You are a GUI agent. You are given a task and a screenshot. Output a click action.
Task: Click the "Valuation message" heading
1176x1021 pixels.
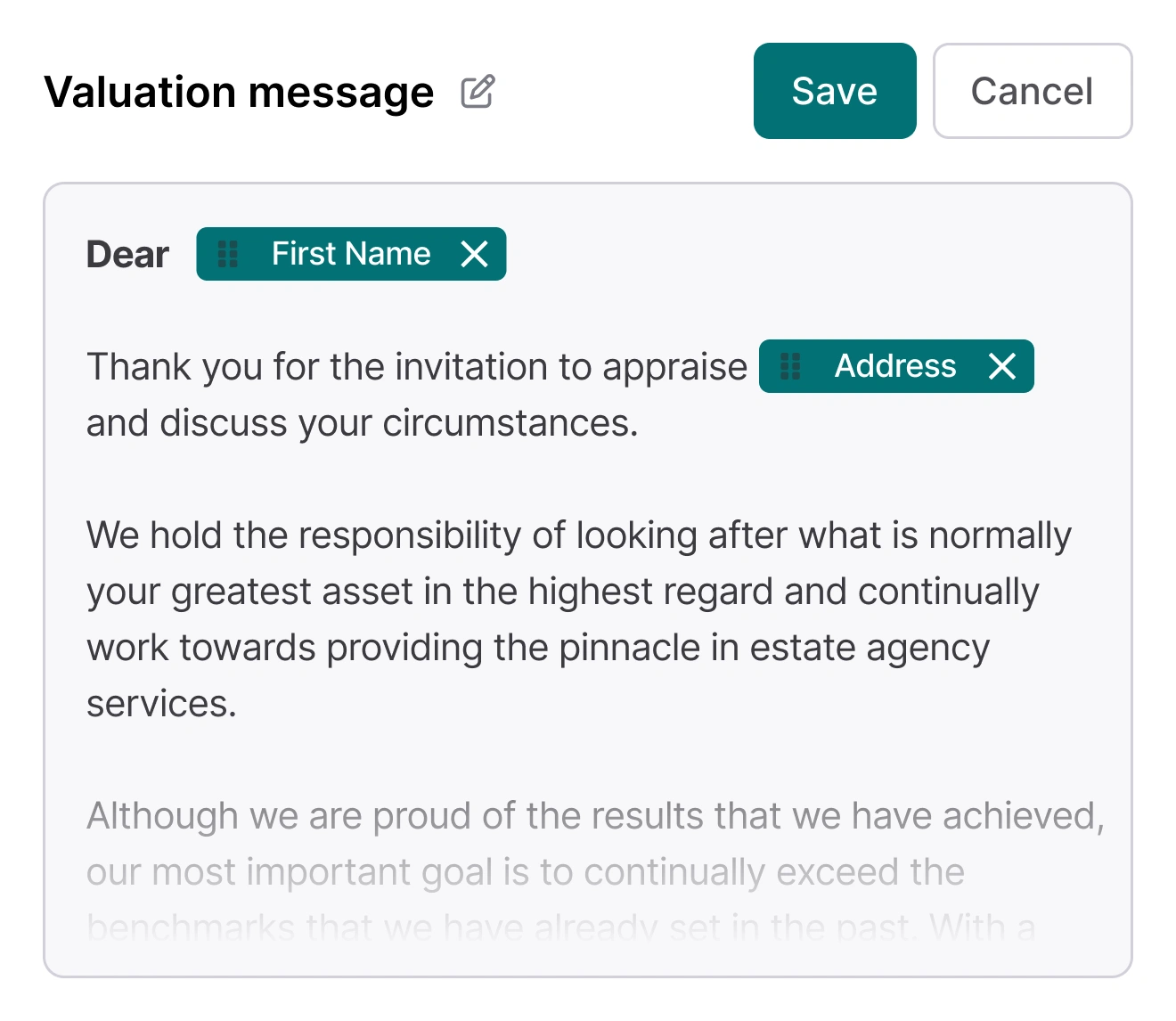click(x=239, y=92)
